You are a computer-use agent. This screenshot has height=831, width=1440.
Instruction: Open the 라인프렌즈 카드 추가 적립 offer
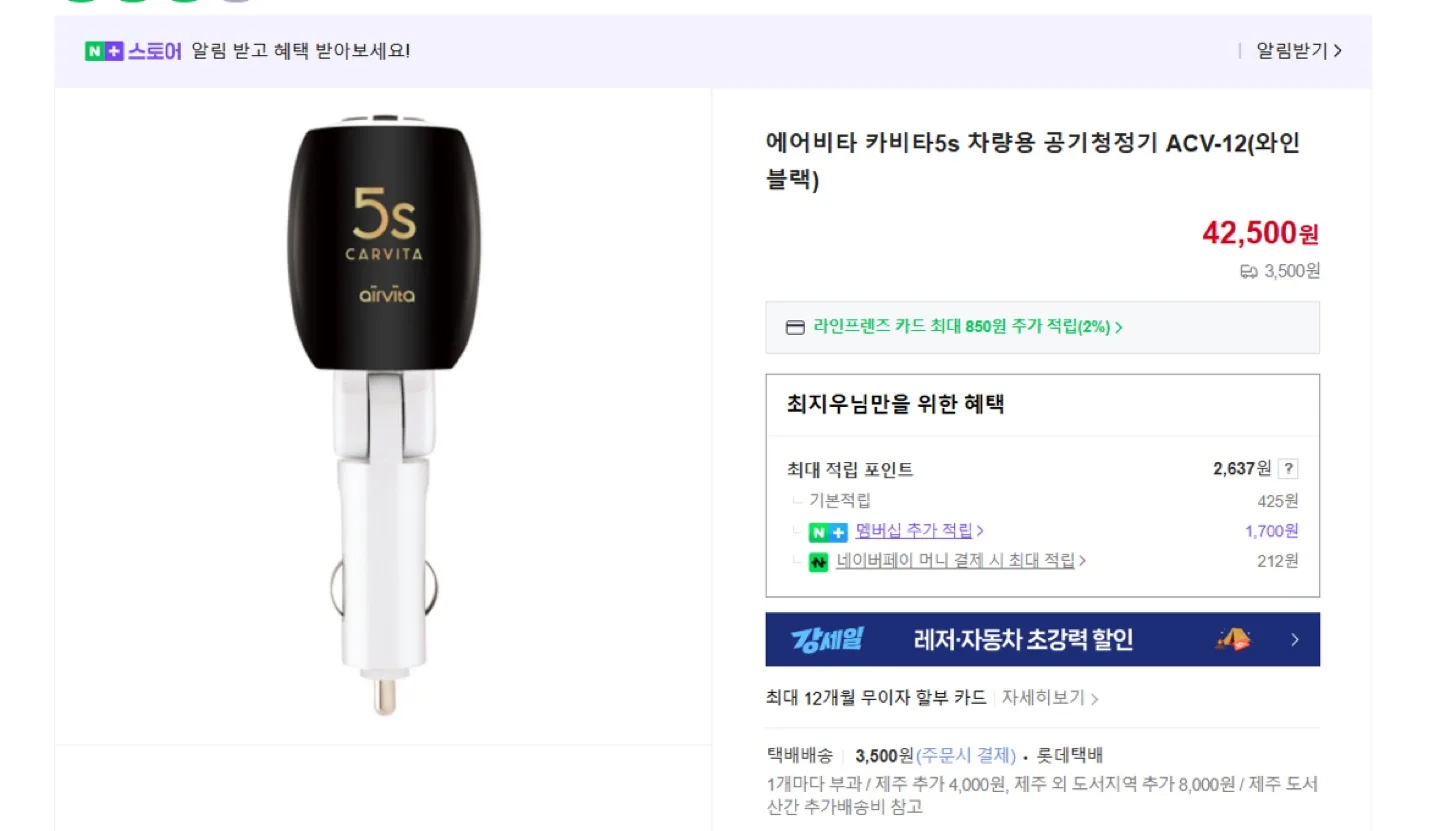pyautogui.click(x=967, y=327)
